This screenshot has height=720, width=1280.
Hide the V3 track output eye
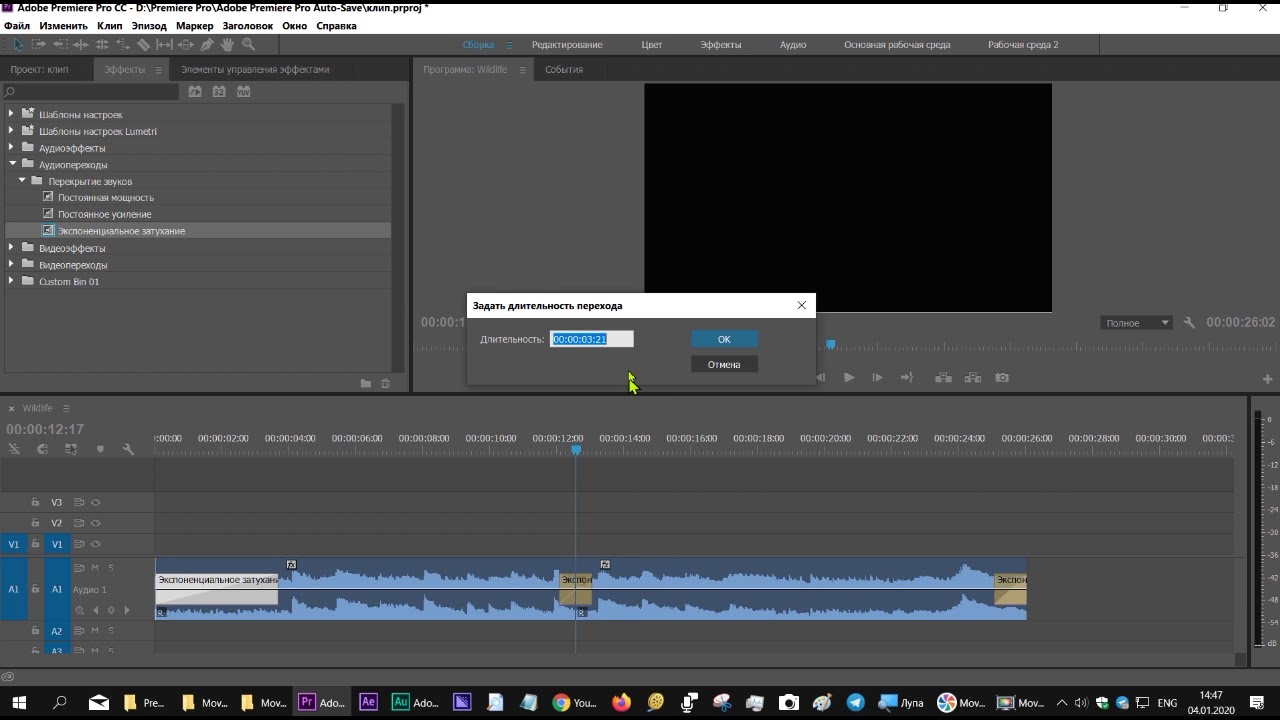[96, 502]
